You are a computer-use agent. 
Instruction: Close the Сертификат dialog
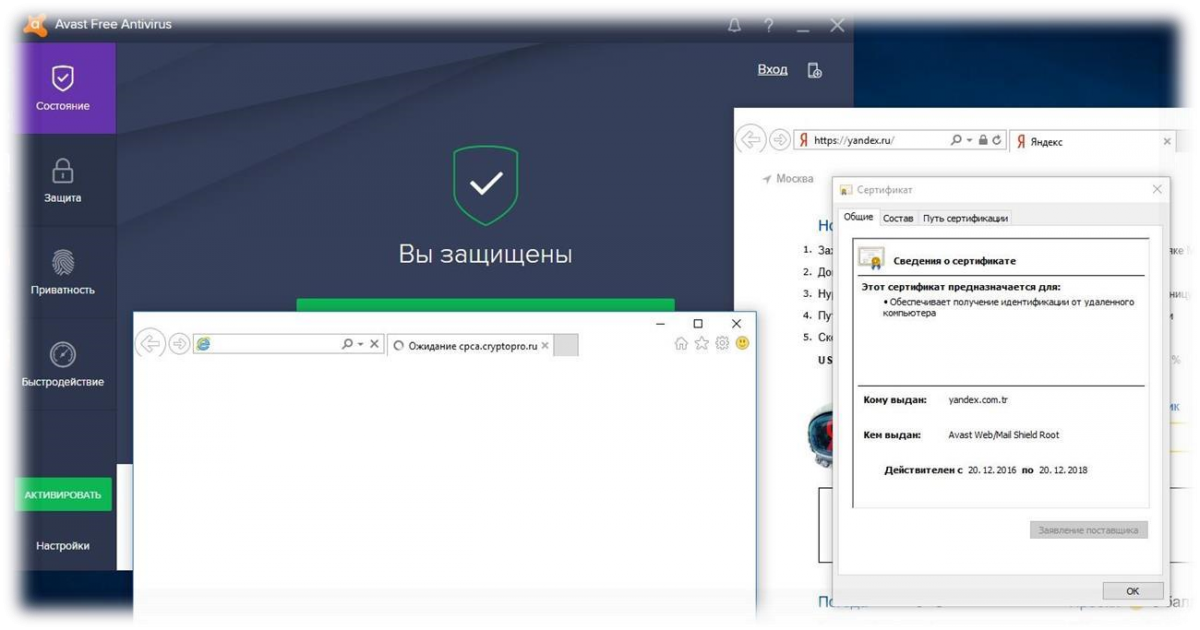coord(1157,189)
